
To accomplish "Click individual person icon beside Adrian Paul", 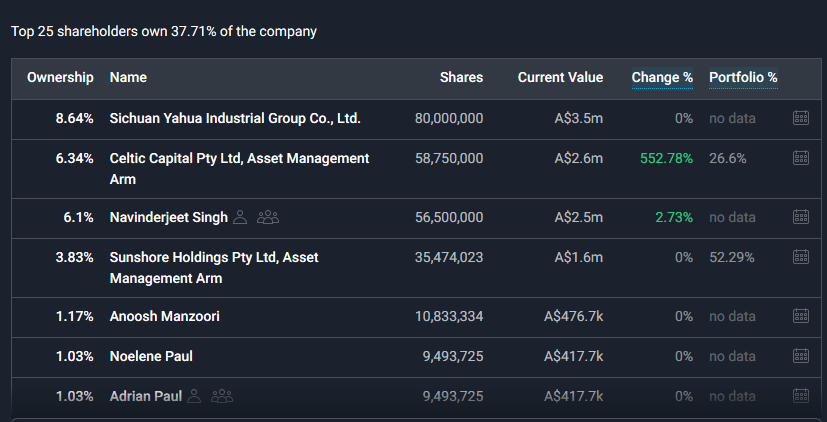I will click(194, 396).
